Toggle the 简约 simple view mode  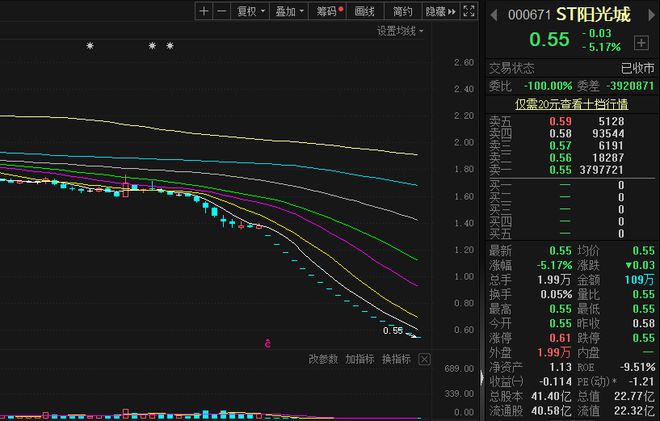(402, 11)
